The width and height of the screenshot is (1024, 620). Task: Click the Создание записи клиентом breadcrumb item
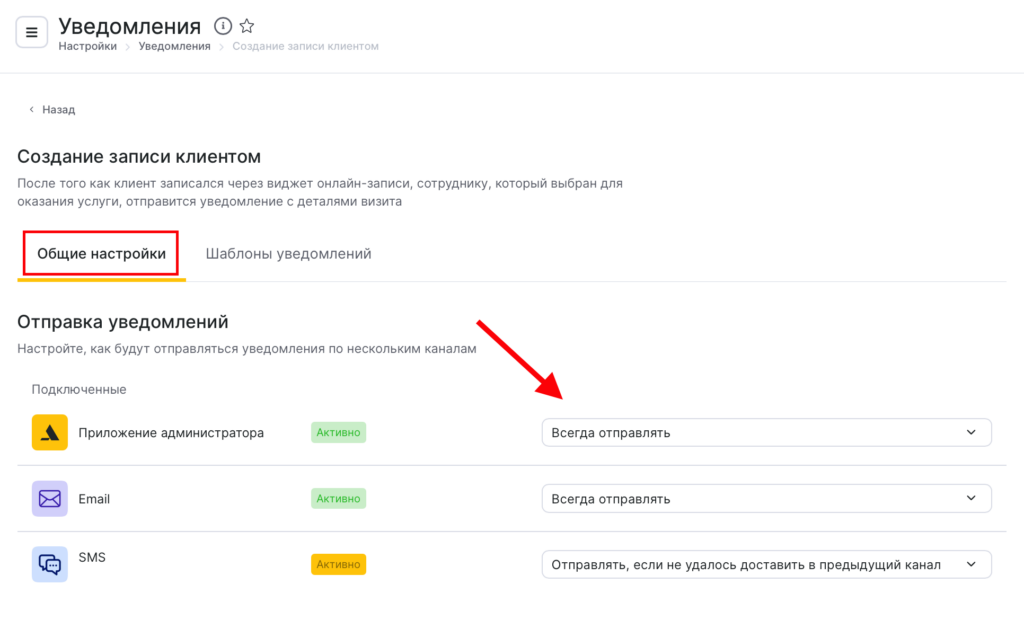click(305, 46)
